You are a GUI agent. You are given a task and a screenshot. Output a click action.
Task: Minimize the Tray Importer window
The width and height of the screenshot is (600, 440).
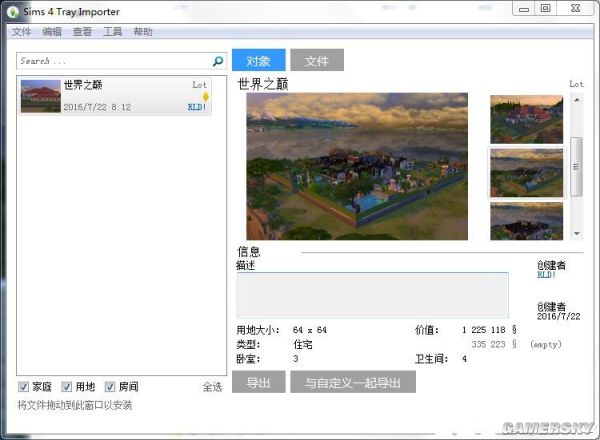click(524, 8)
